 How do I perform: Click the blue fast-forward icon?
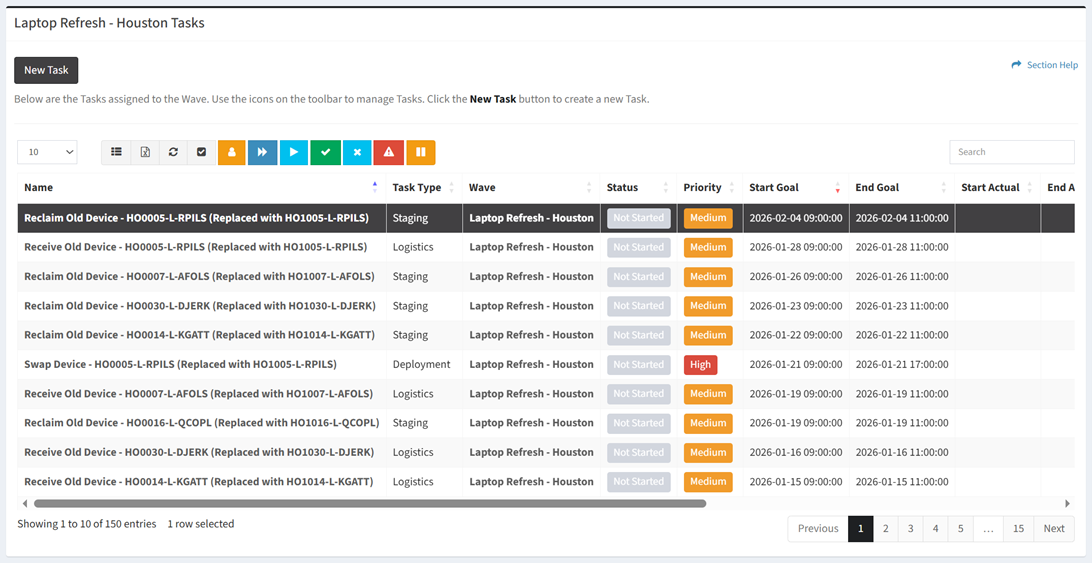click(262, 152)
